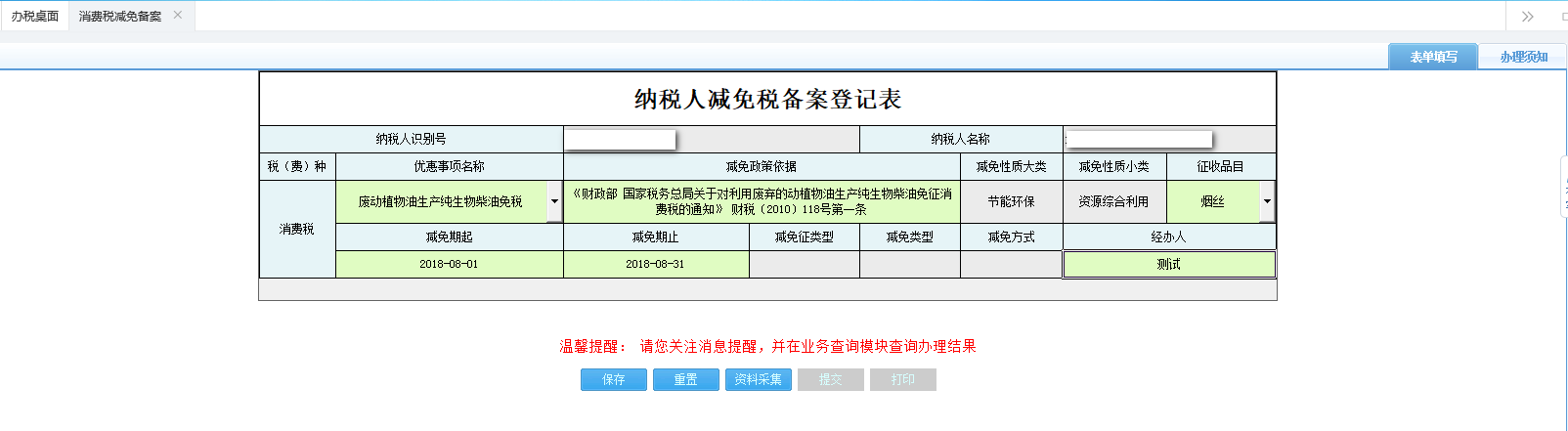Open the 表单填写 tab
Screen dimensions: 1568x431
[1432, 57]
